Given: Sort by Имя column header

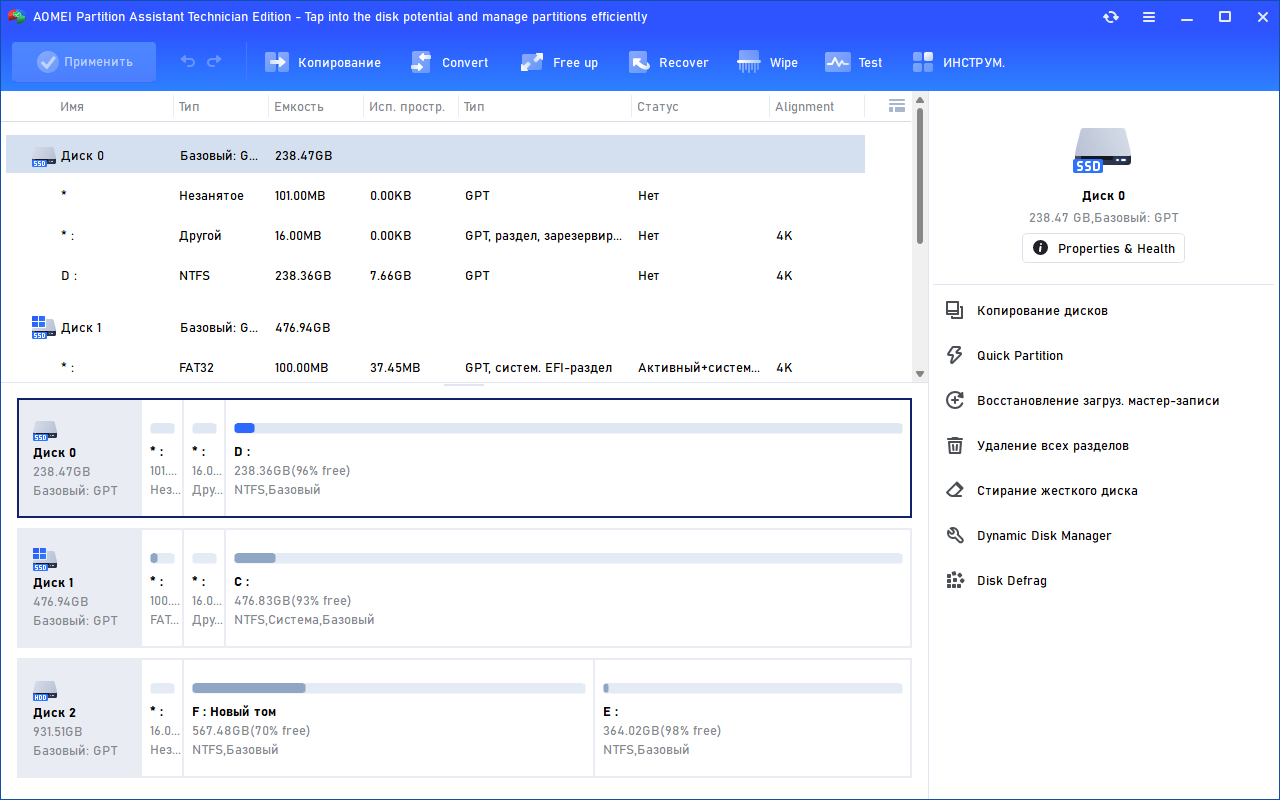Looking at the screenshot, I should click(x=72, y=107).
